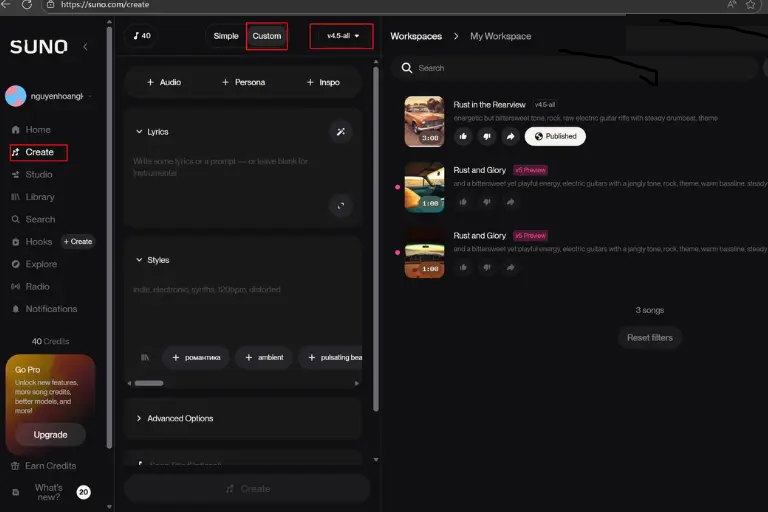This screenshot has width=768, height=512.
Task: Click the saved styles icon left of style tags
Action: 145,357
